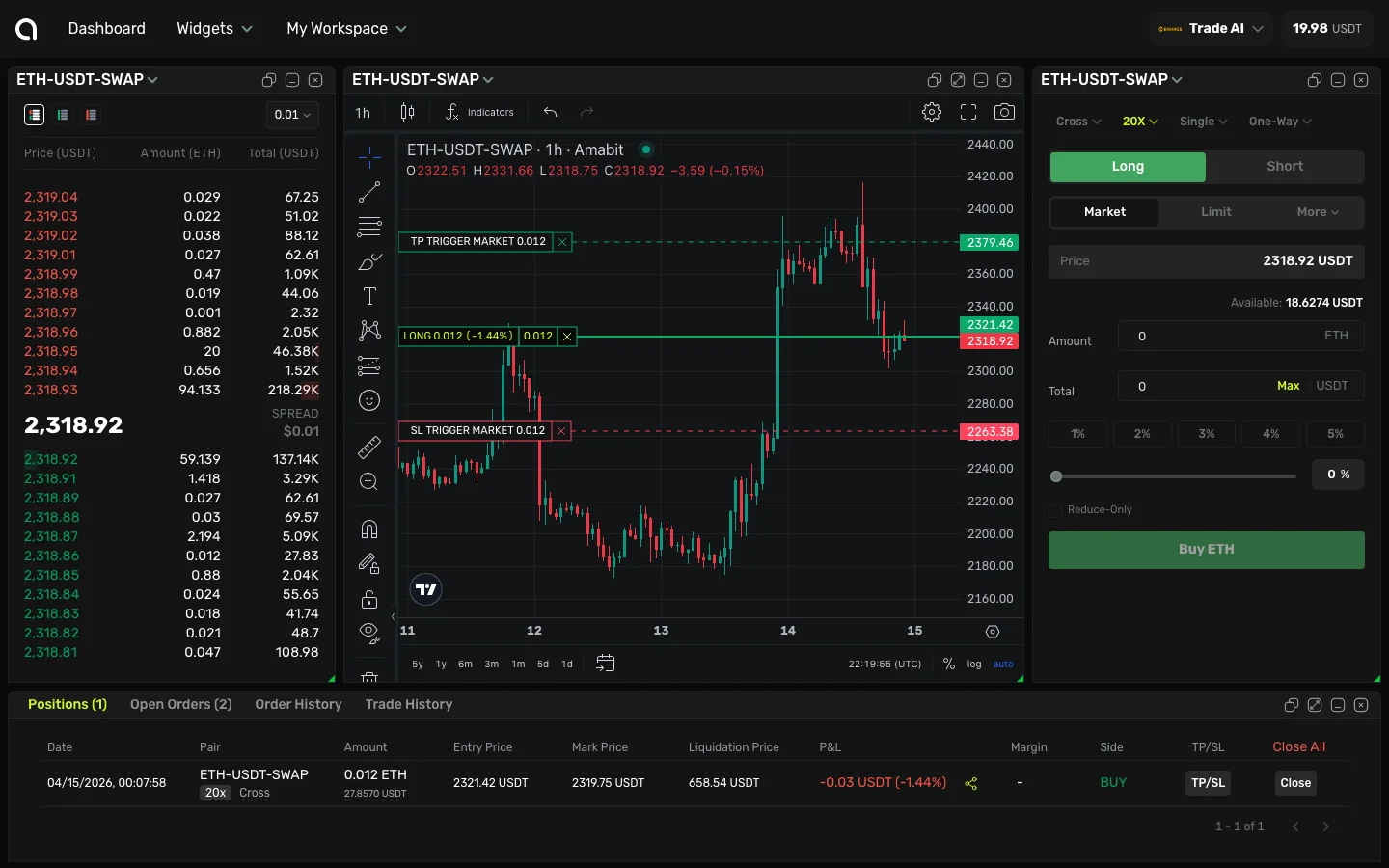Click the Buy ETH button
Screen dimensions: 1389x868
click(x=1206, y=550)
